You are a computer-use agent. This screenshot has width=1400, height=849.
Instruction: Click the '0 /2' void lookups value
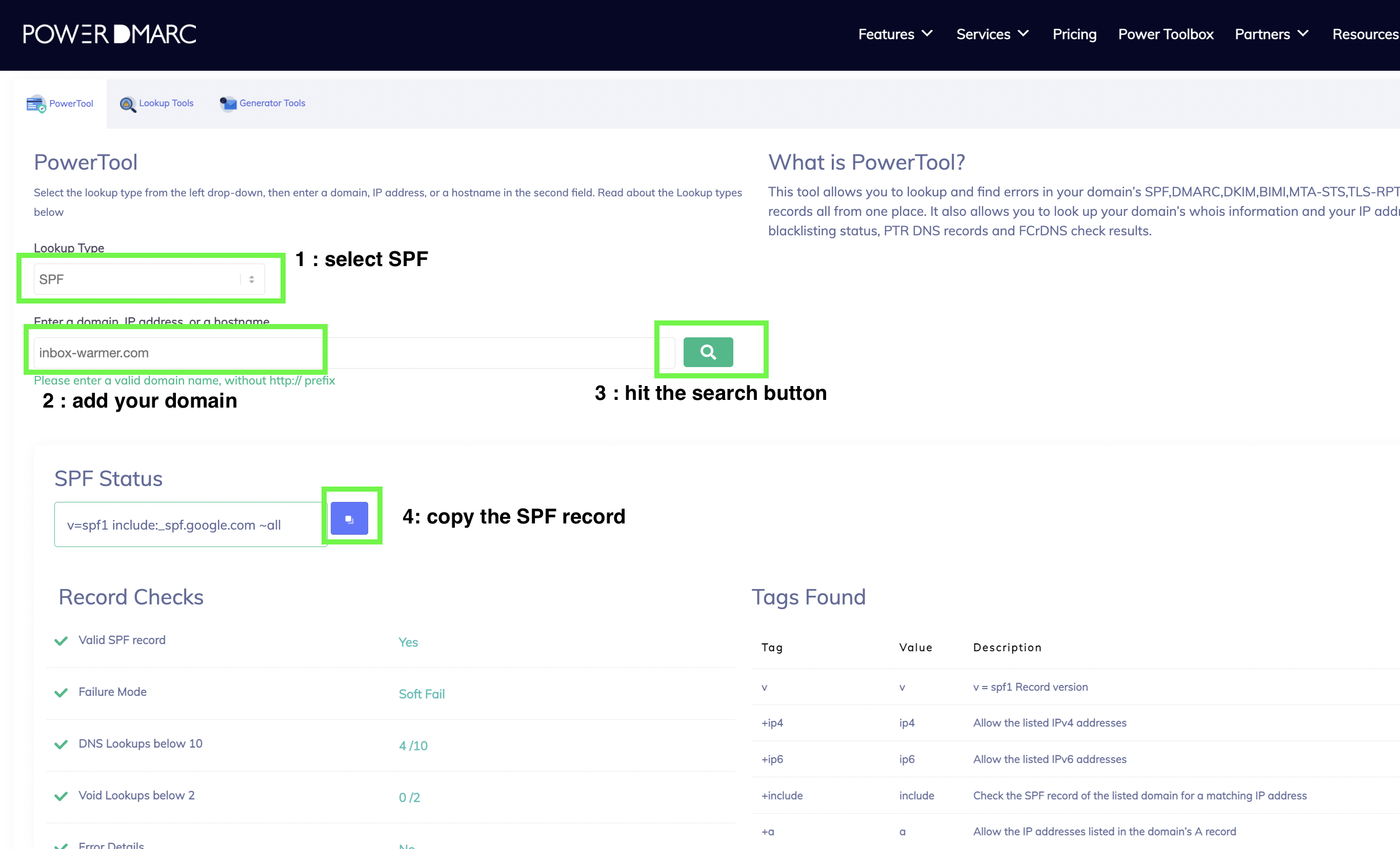[409, 797]
